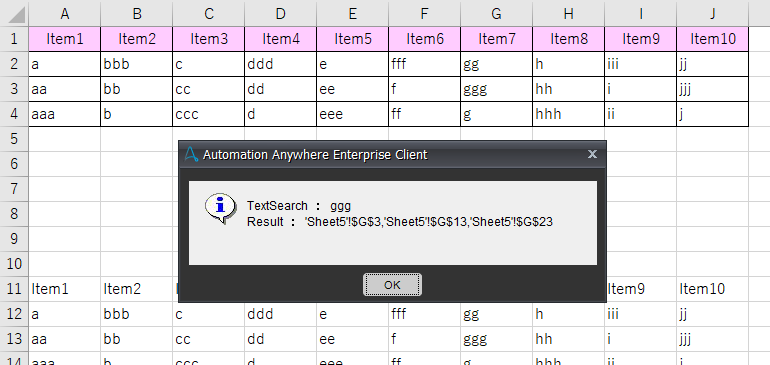Viewport: 770px width, 365px height.
Task: Click pink Item5 header cell
Action: point(353,39)
